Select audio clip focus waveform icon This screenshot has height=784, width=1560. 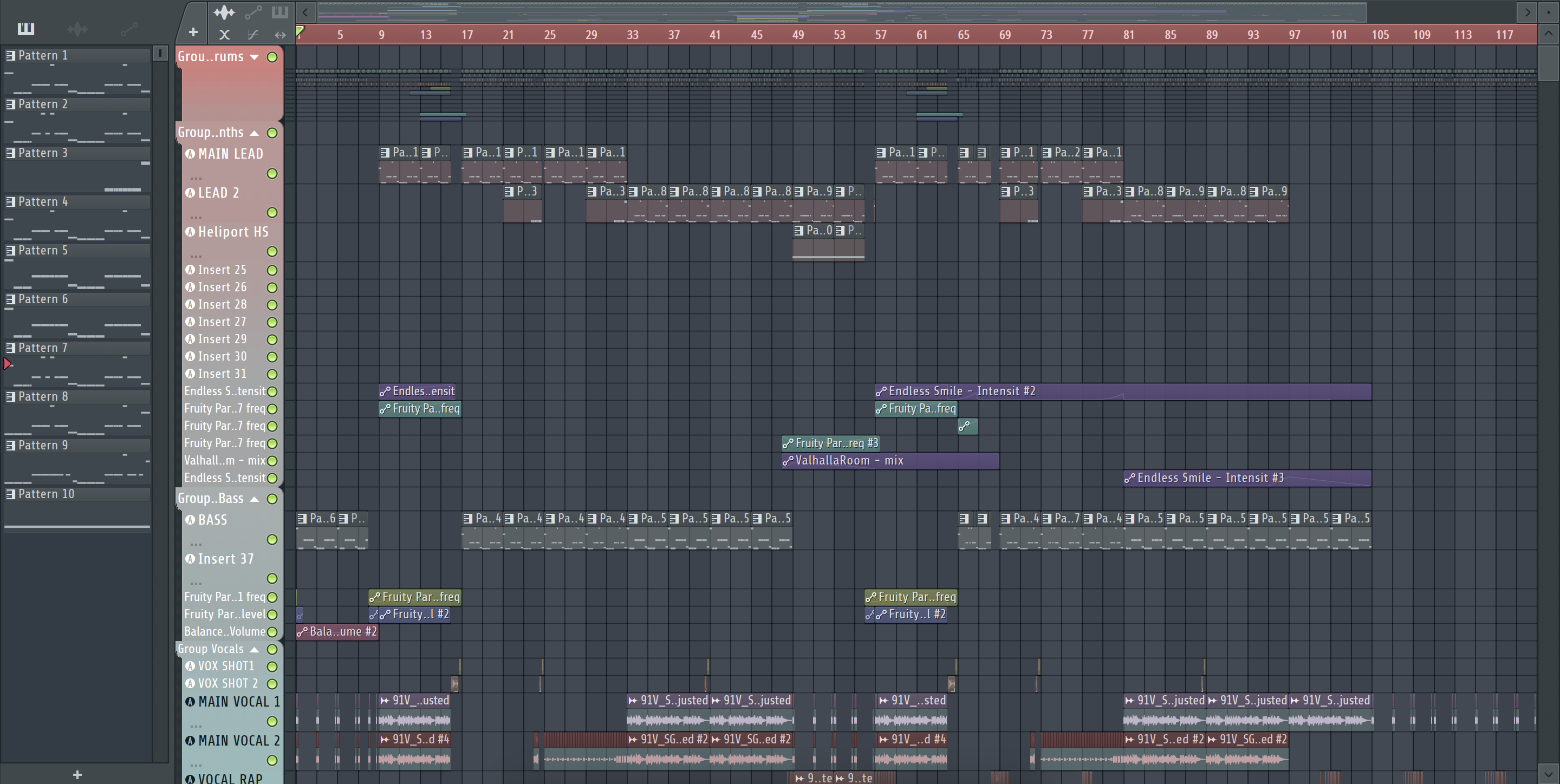pos(224,12)
